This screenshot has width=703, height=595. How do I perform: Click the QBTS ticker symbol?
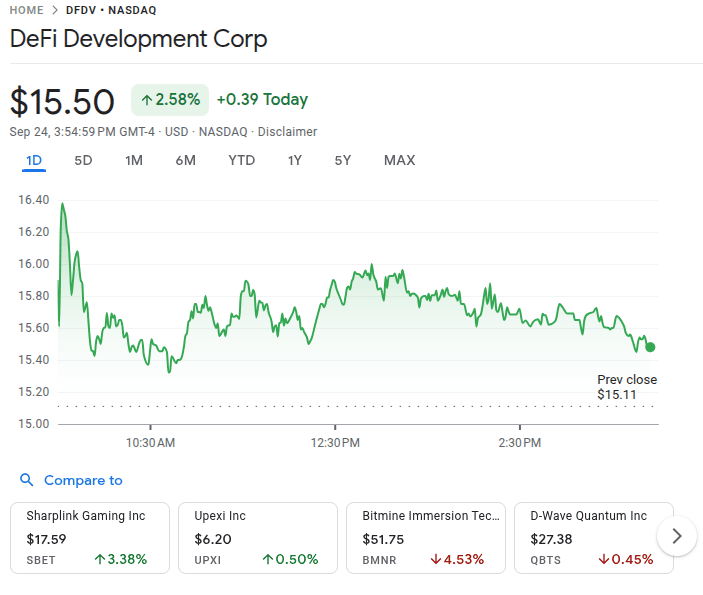coord(545,560)
